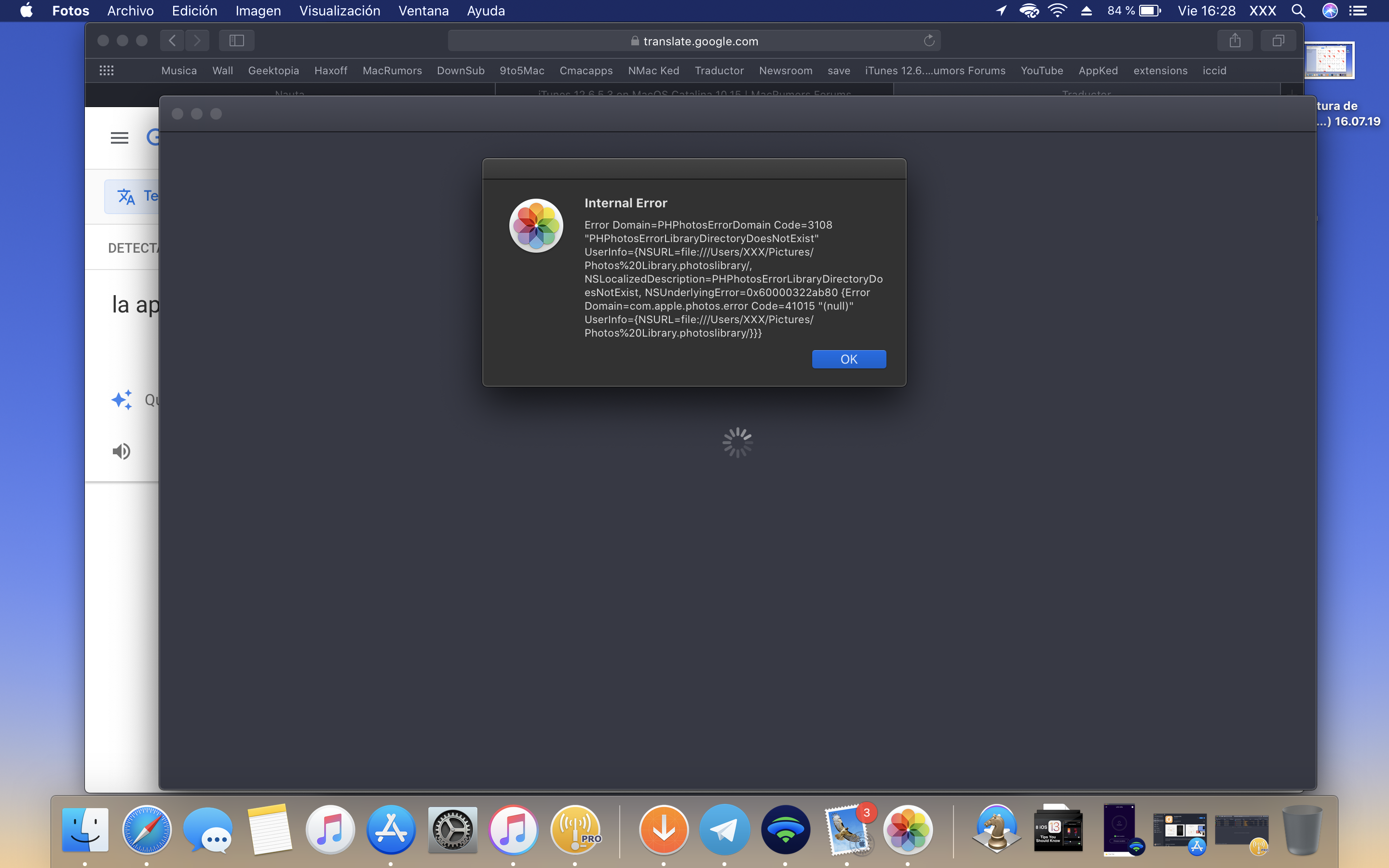The width and height of the screenshot is (1389, 868).
Task: Click Safari share icon
Action: [1235, 41]
